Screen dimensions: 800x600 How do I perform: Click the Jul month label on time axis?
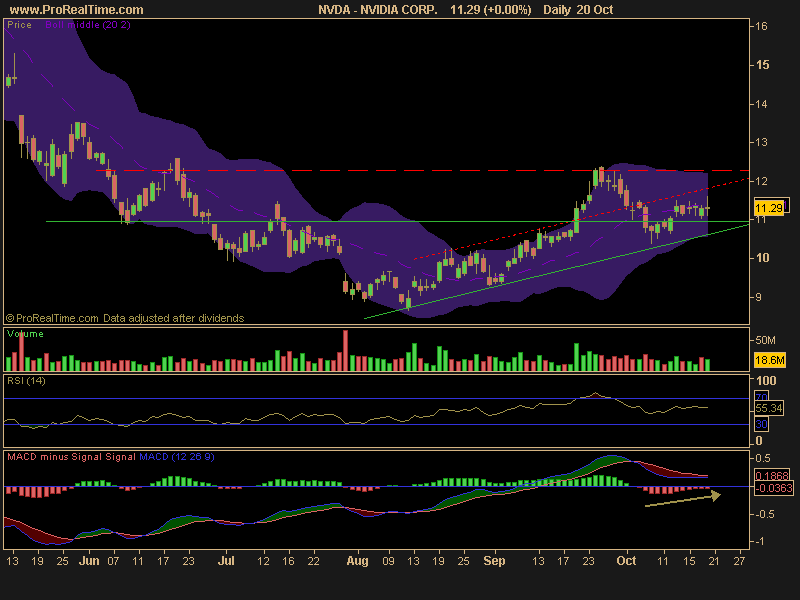[226, 561]
